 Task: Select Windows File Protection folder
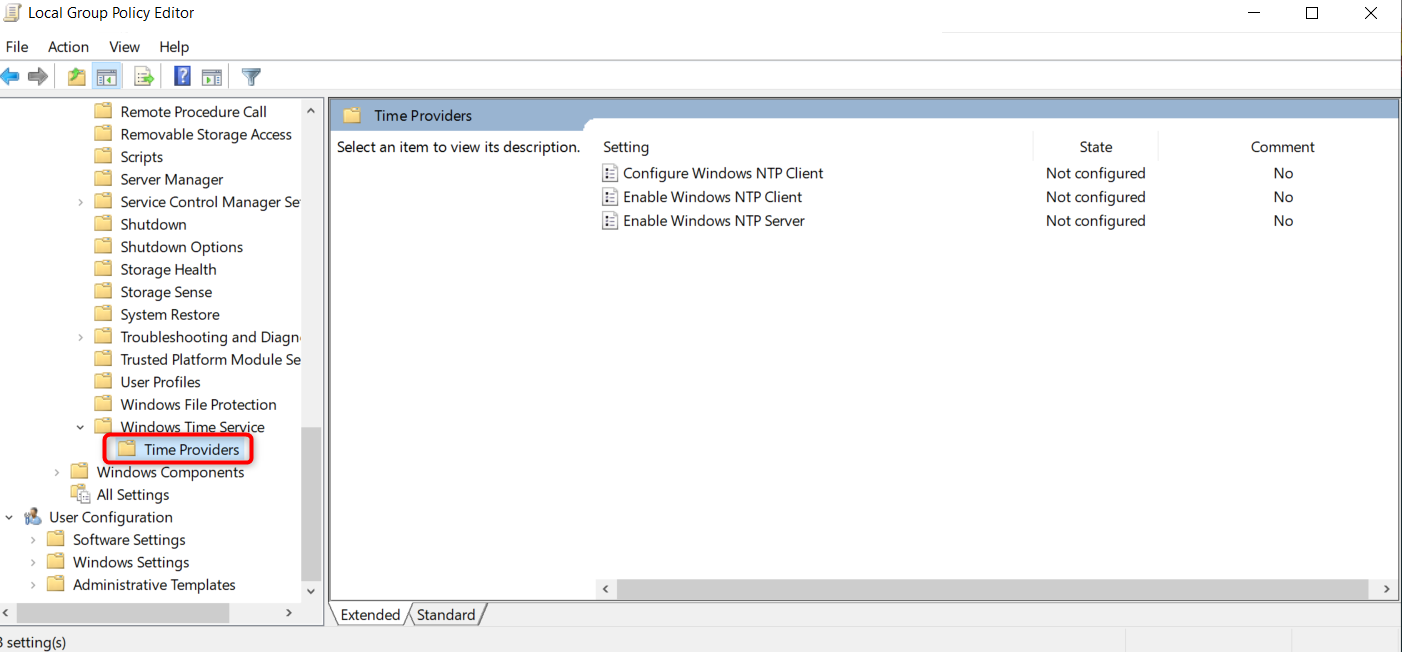click(198, 404)
